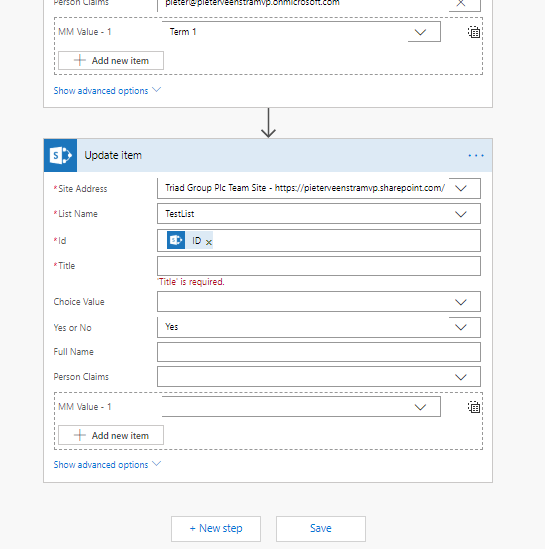Click the "'Title' is required." error message
Screen dimensions: 545x549
click(x=191, y=282)
